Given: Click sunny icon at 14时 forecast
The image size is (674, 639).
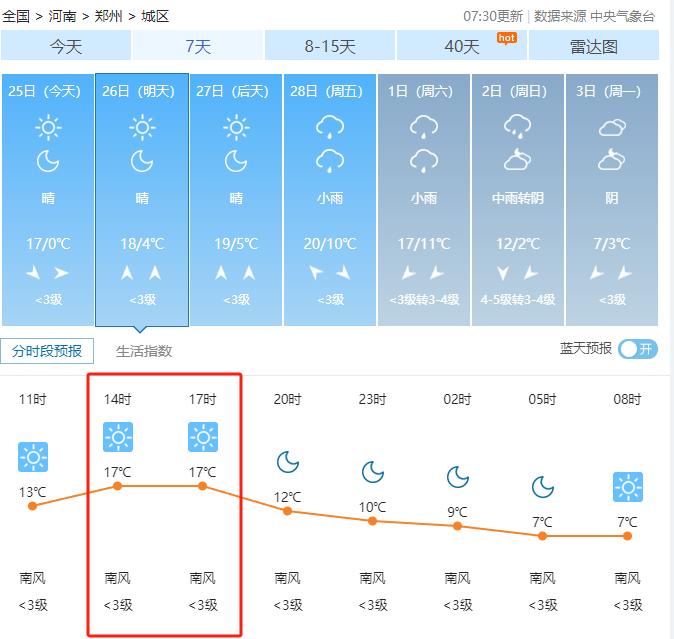Looking at the screenshot, I should [x=118, y=437].
